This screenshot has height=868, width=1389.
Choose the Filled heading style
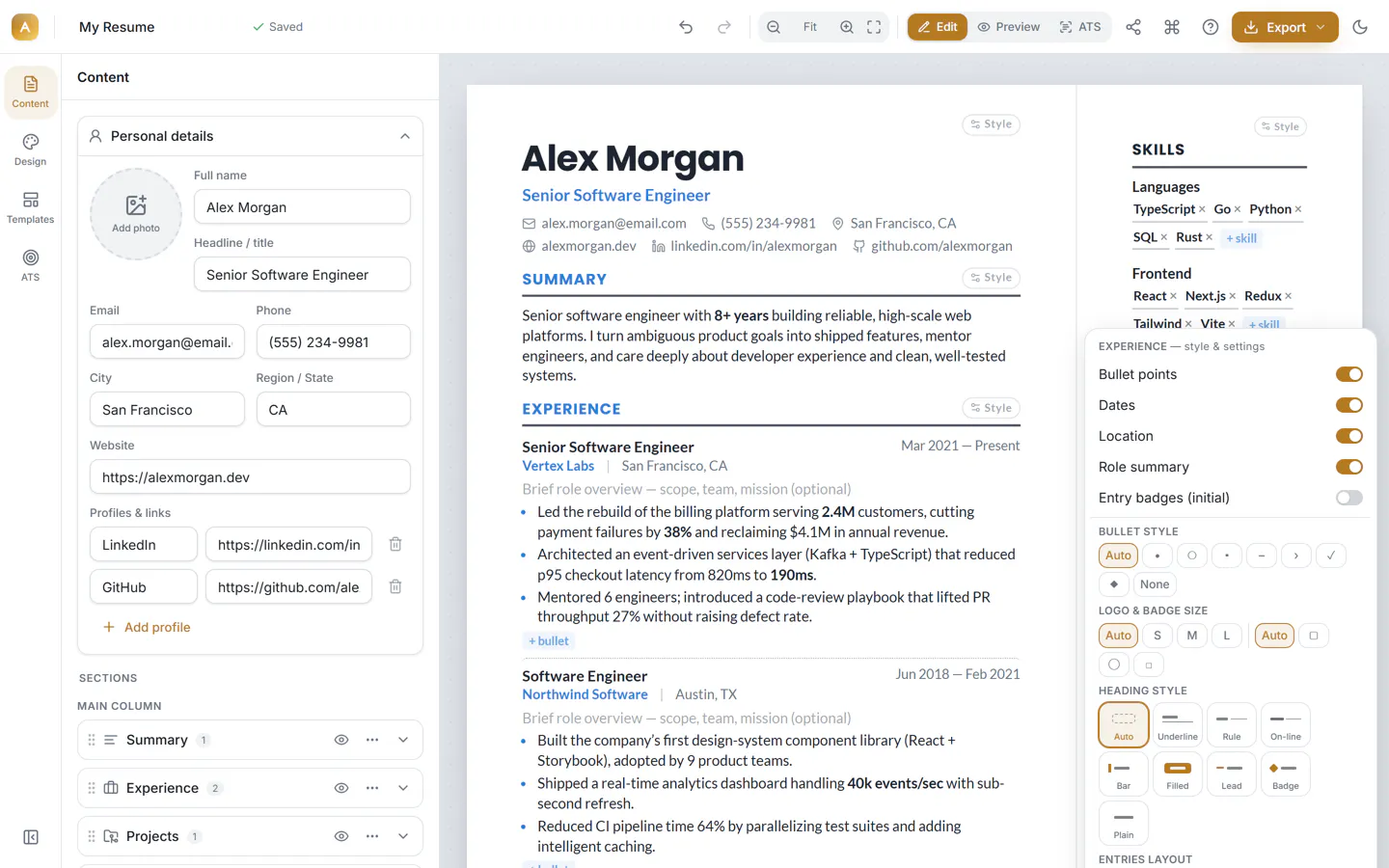click(1178, 774)
